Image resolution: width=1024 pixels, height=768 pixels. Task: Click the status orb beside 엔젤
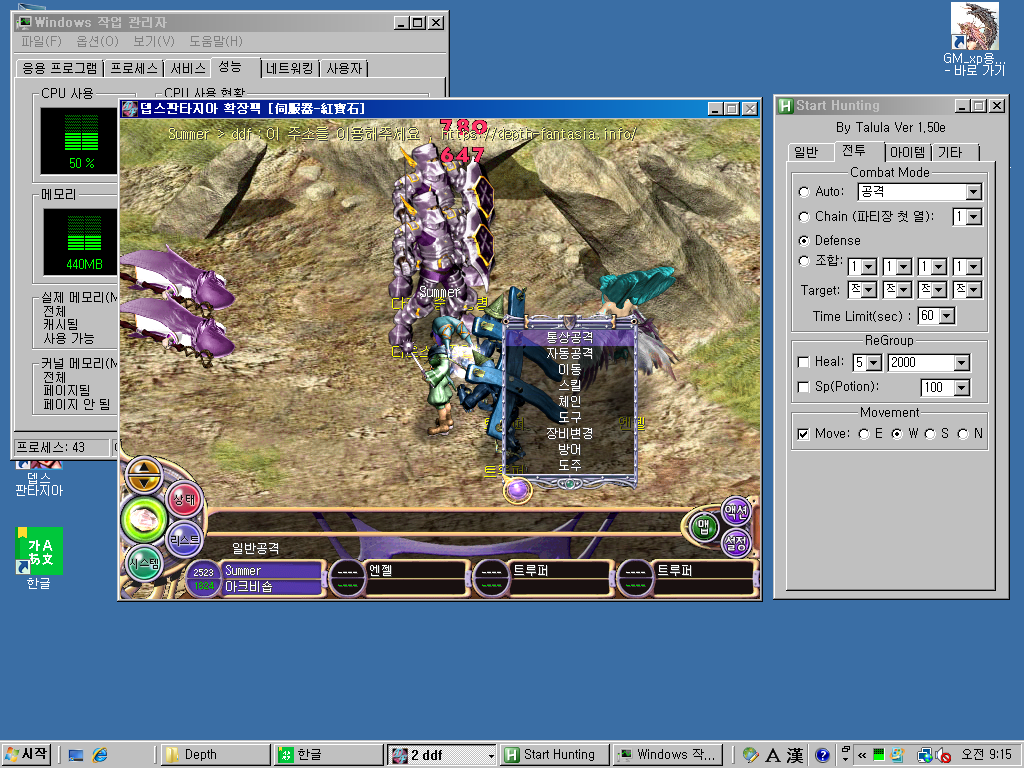tap(347, 579)
